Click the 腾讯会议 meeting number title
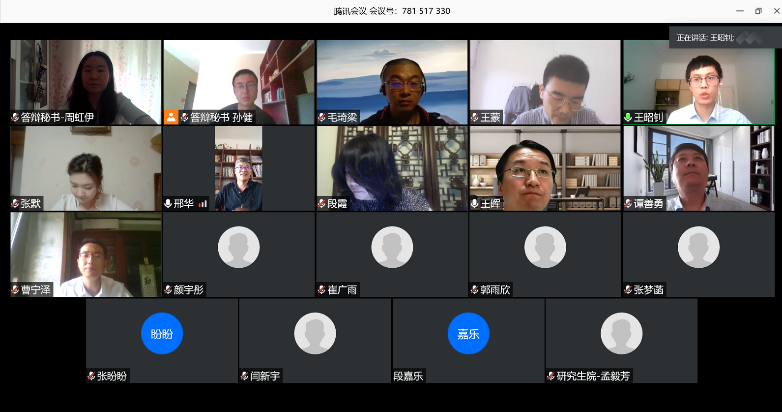The image size is (782, 412). (x=391, y=10)
